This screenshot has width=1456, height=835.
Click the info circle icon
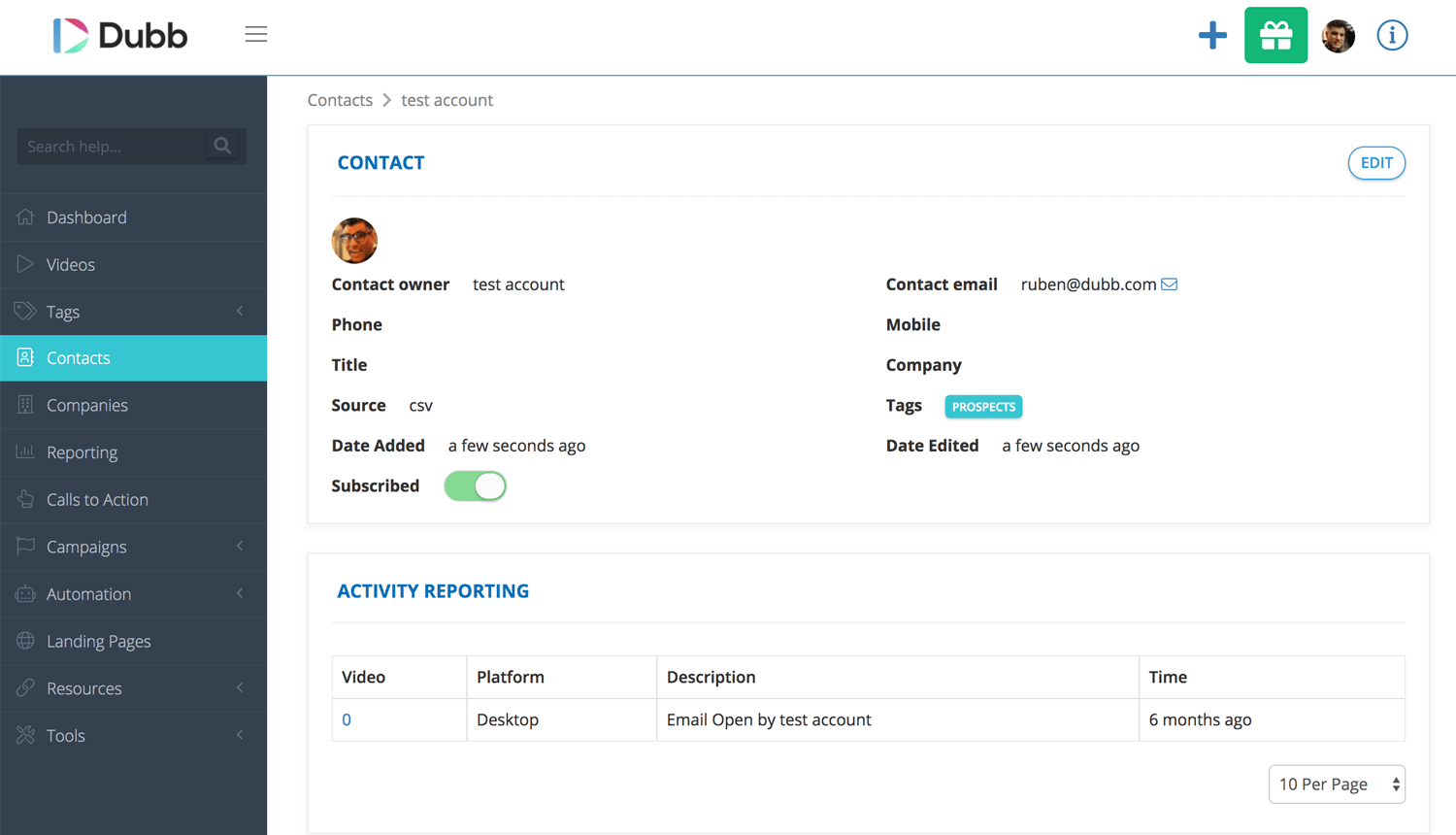1392,36
